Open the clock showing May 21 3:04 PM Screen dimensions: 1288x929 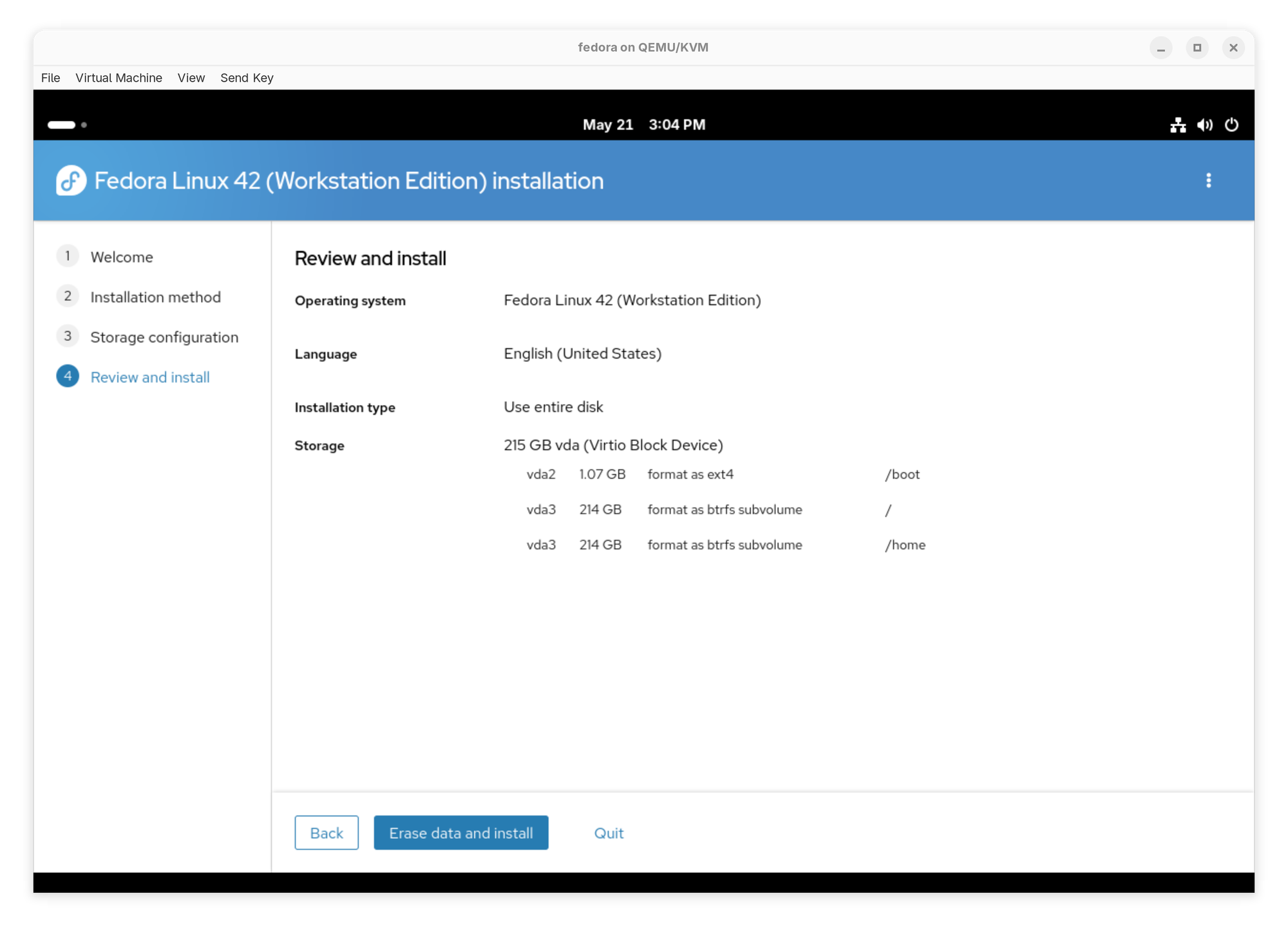coord(644,125)
